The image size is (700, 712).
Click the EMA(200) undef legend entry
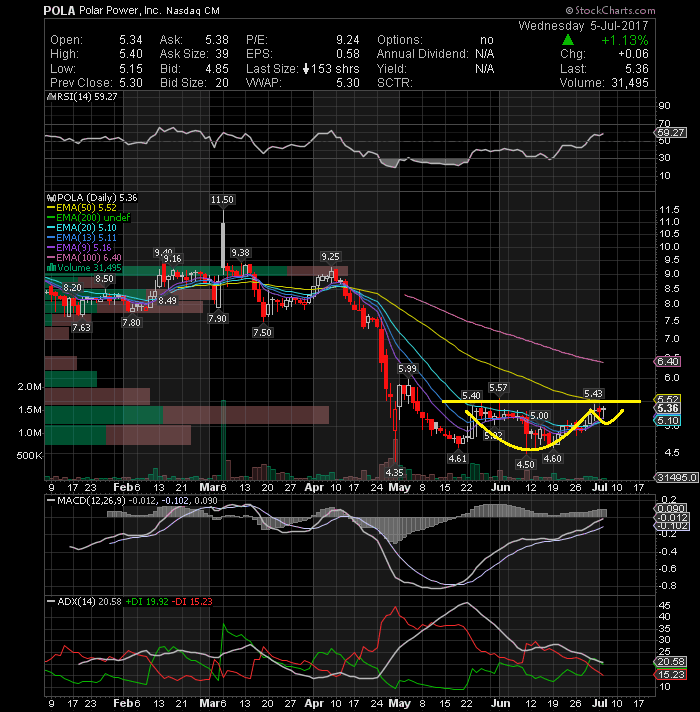(x=89, y=218)
